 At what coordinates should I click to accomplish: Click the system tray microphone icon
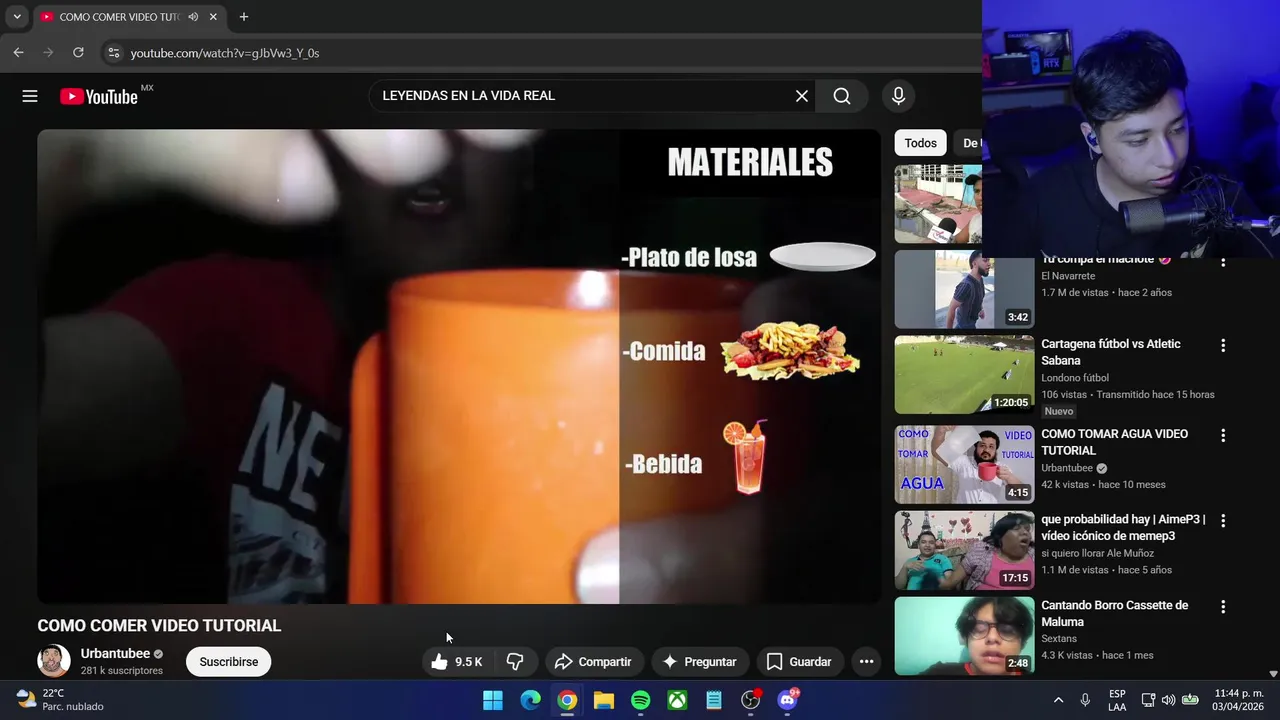1085,700
